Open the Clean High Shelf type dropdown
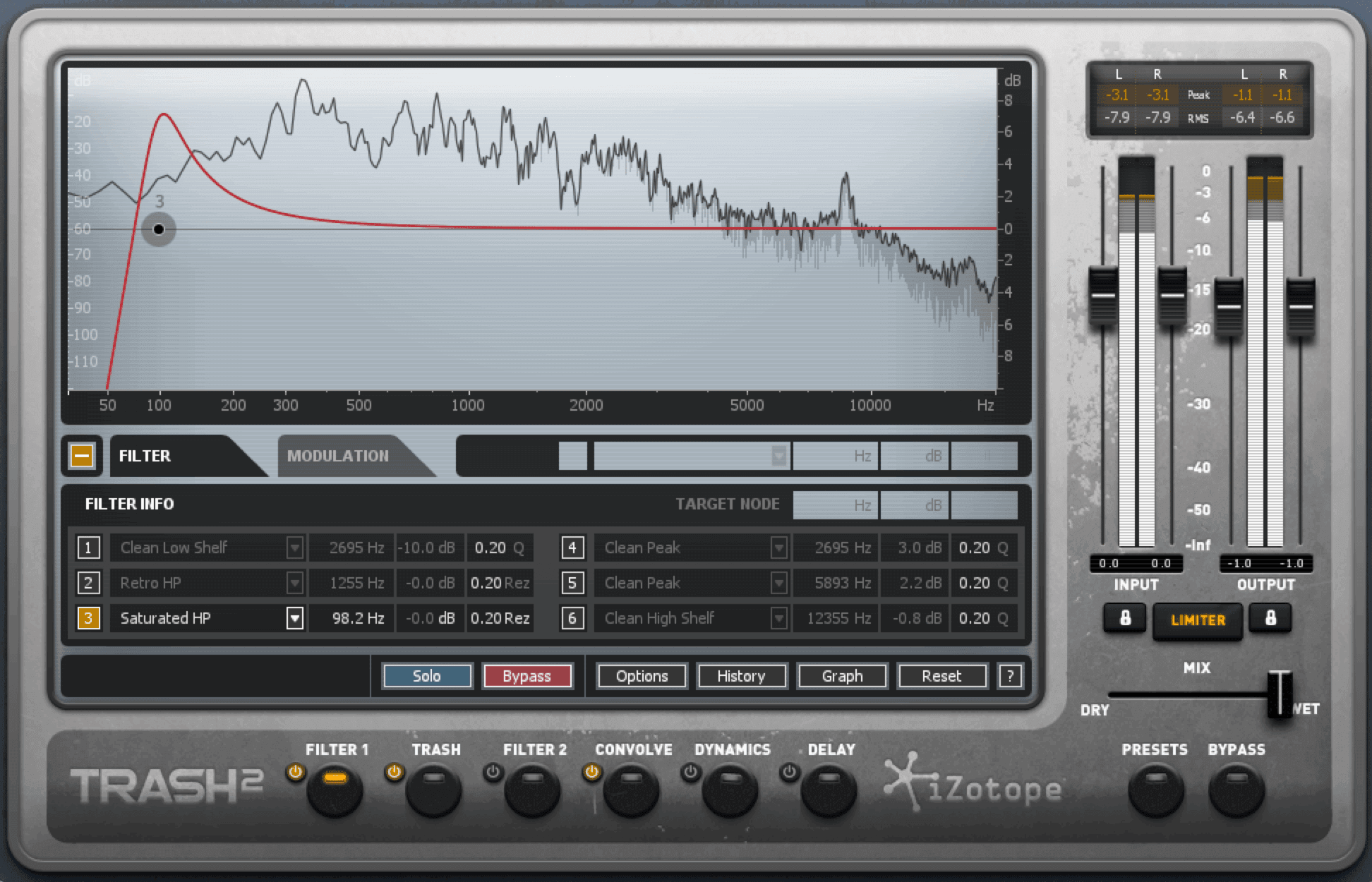1372x882 pixels. click(779, 618)
